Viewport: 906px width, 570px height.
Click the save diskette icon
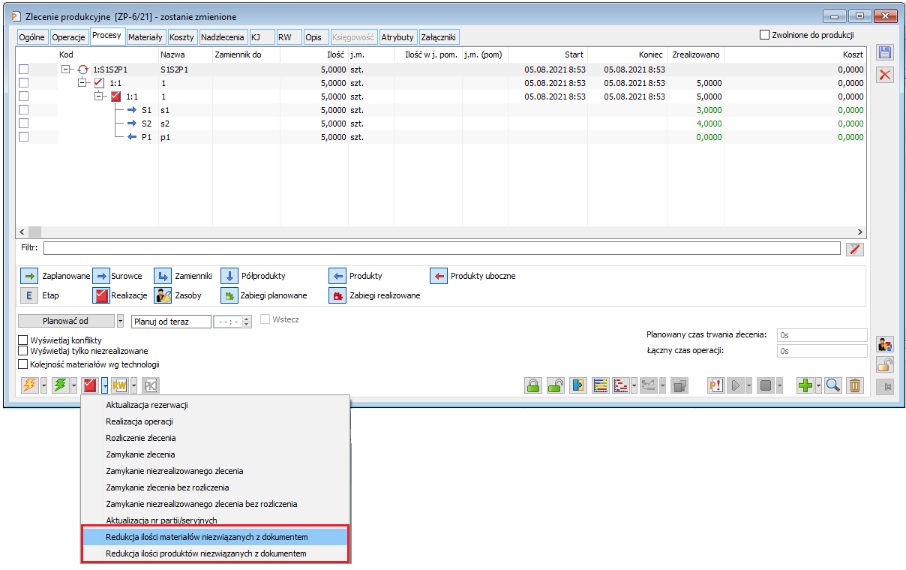click(884, 53)
